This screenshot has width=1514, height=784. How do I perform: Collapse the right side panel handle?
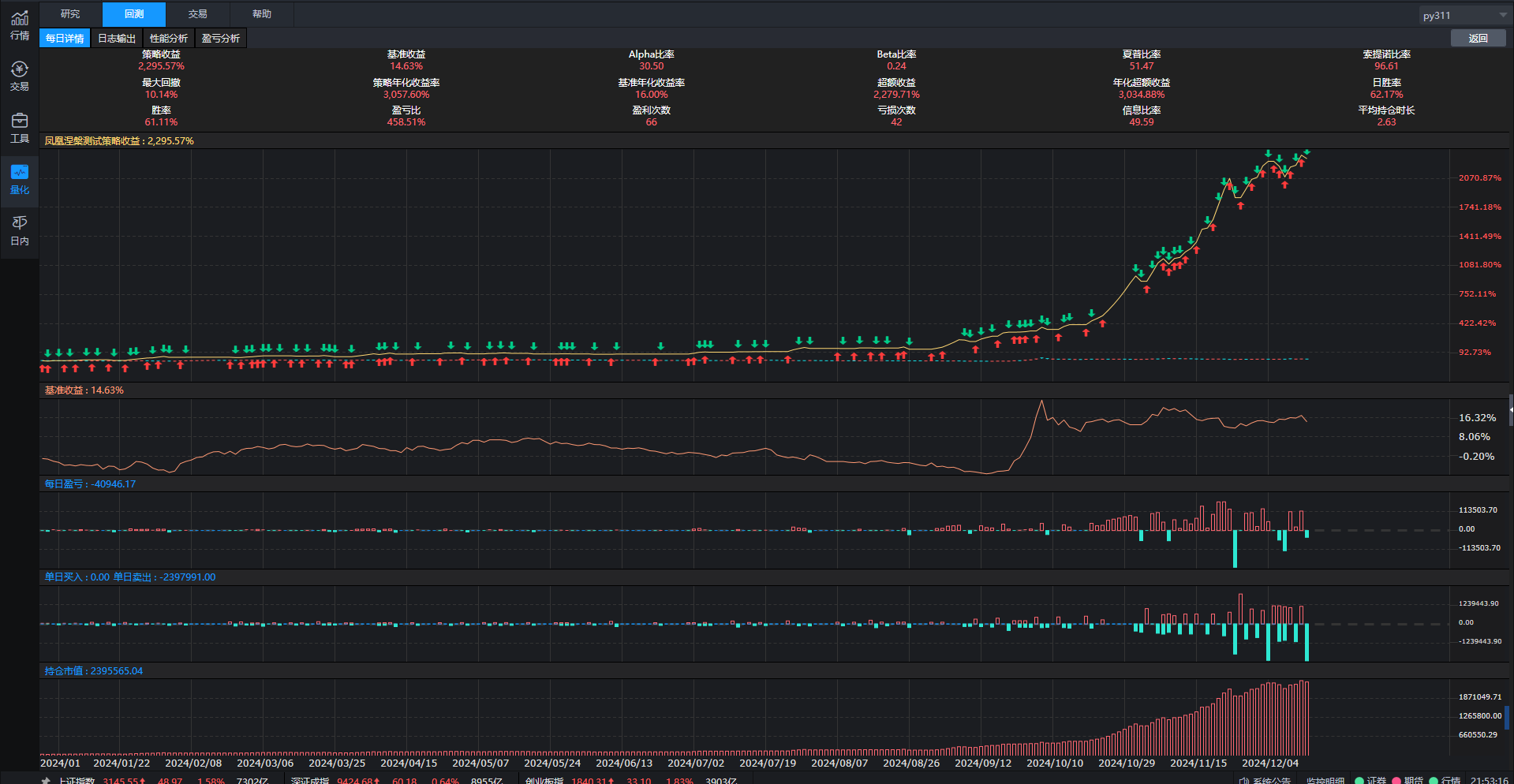[1511, 410]
